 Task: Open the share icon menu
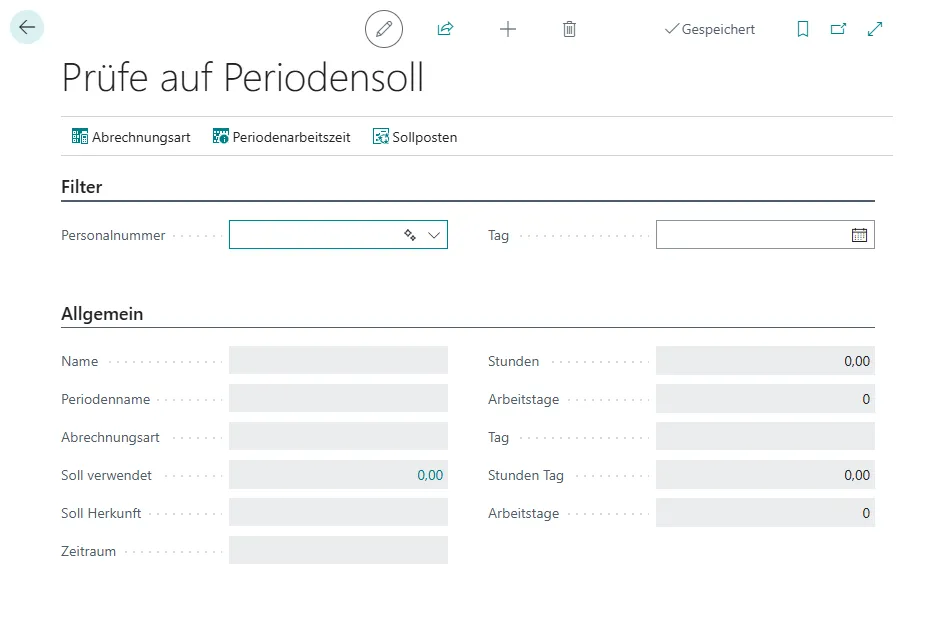pyautogui.click(x=445, y=29)
